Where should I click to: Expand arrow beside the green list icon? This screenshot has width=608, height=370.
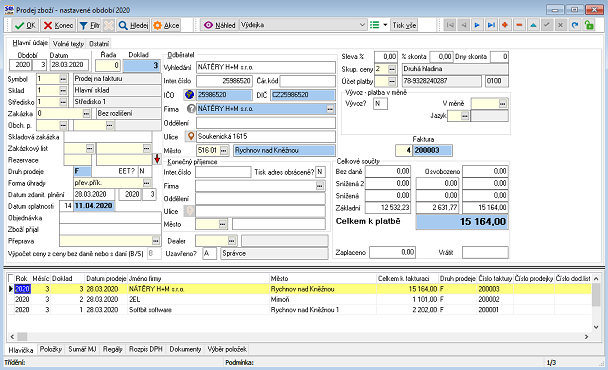pos(385,25)
